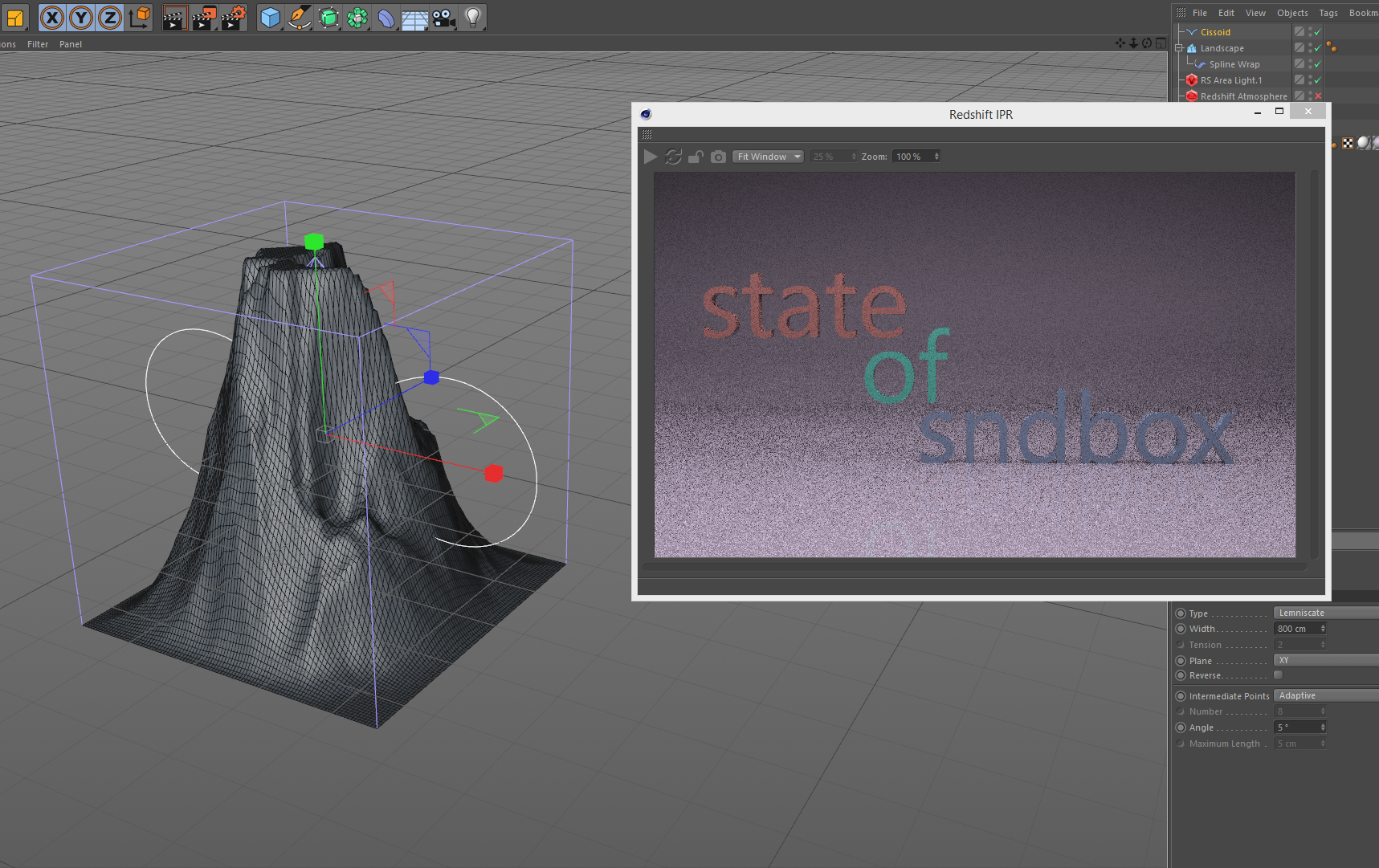Screen dimensions: 1379x868
Task: Disable the RS Area Light.1 checkmark
Action: tap(1317, 80)
